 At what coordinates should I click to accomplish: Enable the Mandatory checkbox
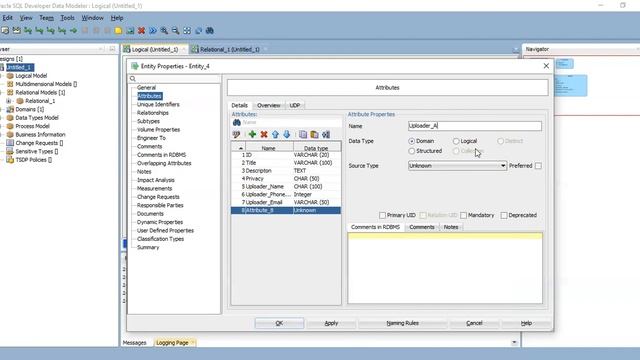tap(464, 215)
